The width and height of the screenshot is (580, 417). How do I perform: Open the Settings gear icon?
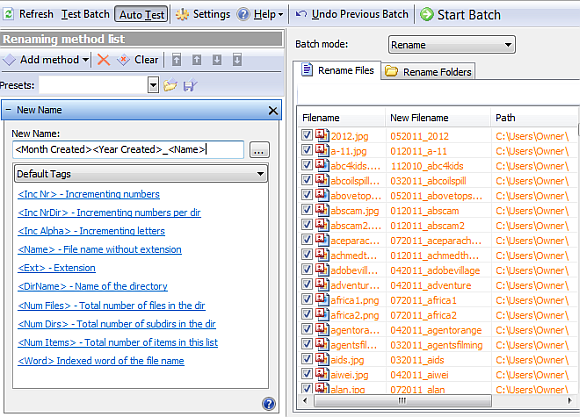coord(182,14)
